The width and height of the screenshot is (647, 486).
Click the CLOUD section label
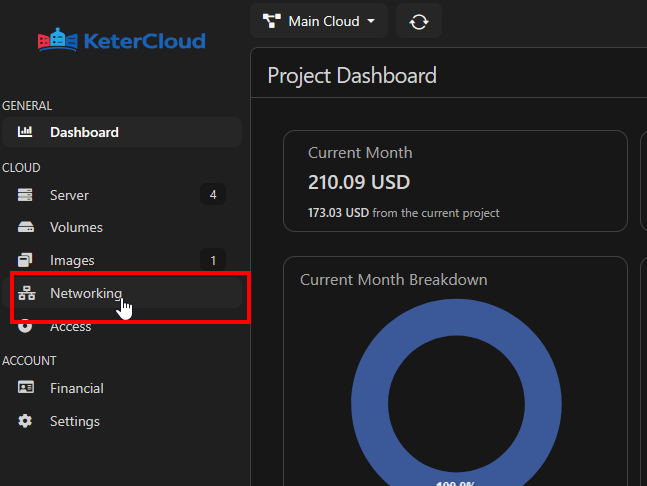click(x=21, y=168)
